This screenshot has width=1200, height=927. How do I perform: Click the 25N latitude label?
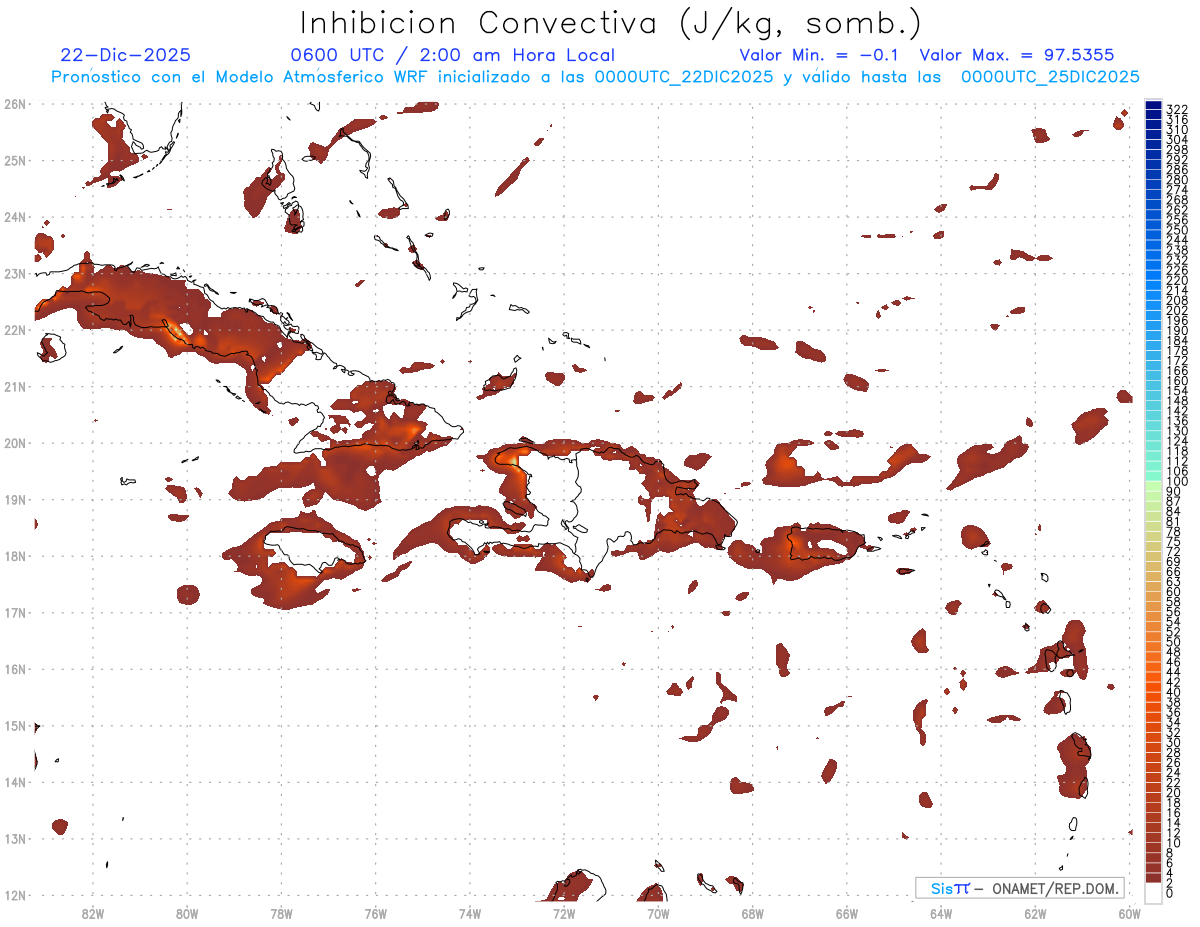coord(14,160)
